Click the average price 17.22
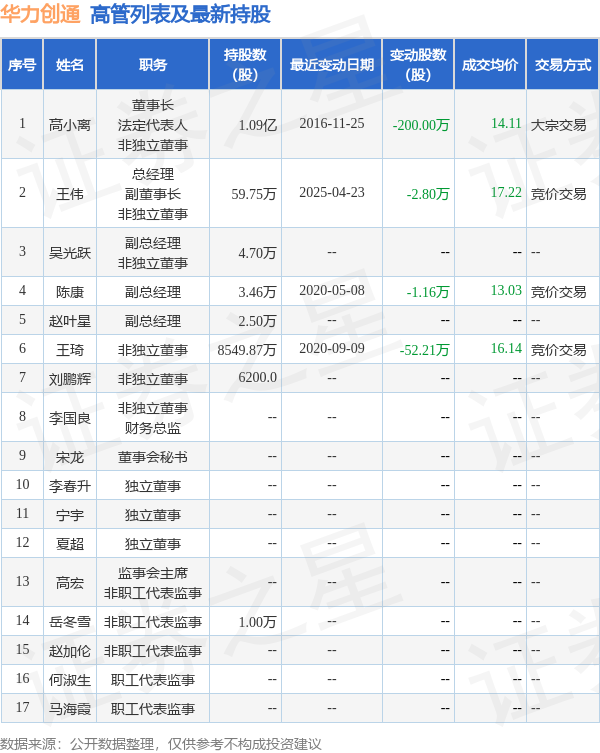The width and height of the screenshot is (600, 753). click(506, 193)
